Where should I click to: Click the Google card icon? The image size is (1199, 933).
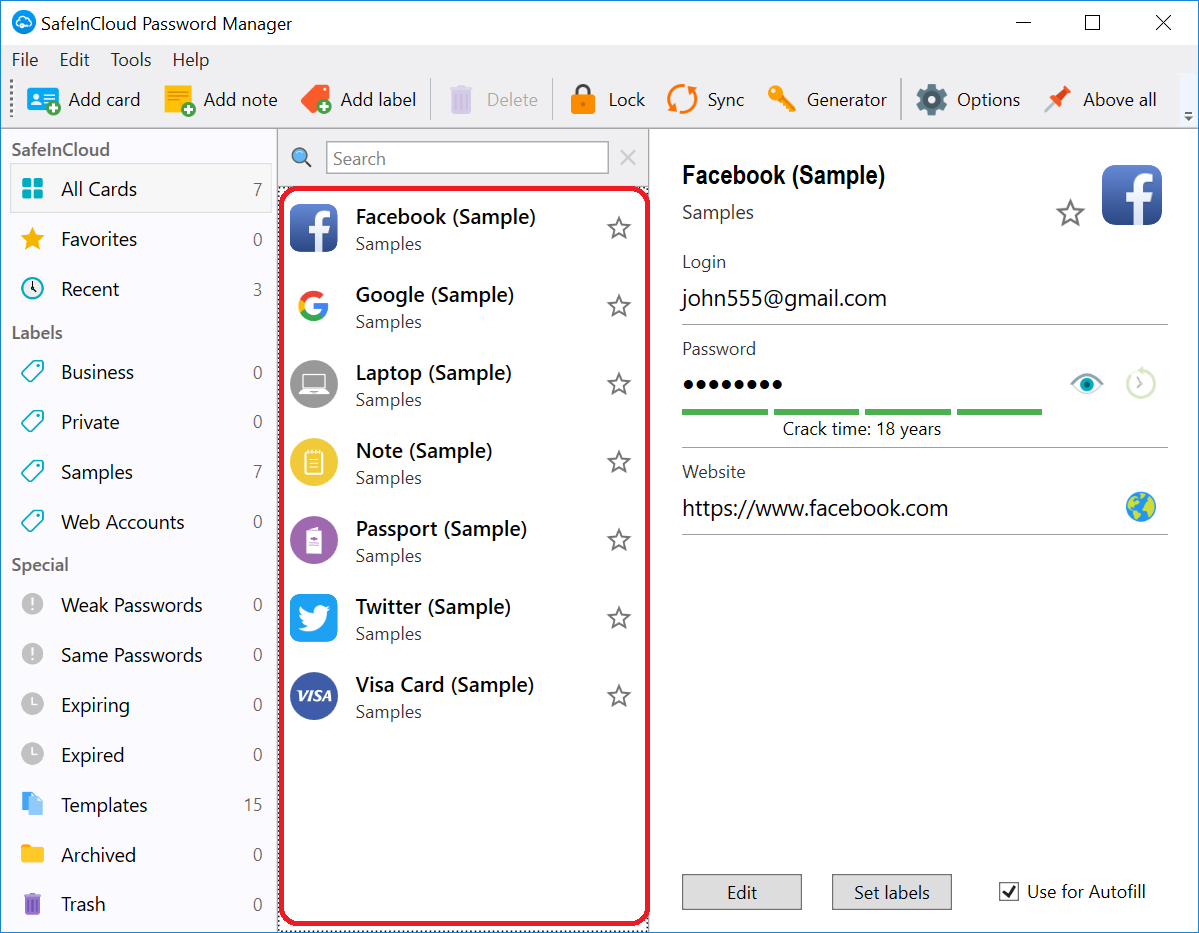[x=314, y=306]
